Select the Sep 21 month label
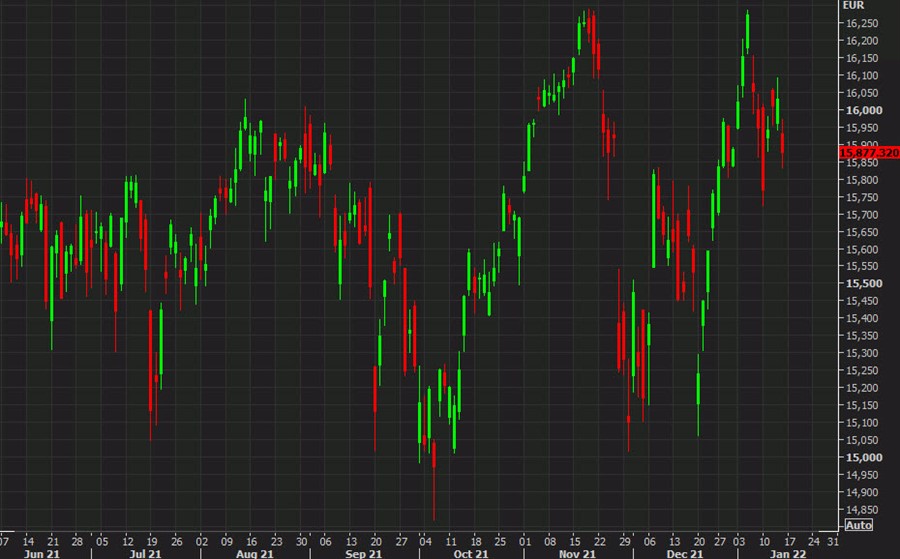 coord(364,554)
